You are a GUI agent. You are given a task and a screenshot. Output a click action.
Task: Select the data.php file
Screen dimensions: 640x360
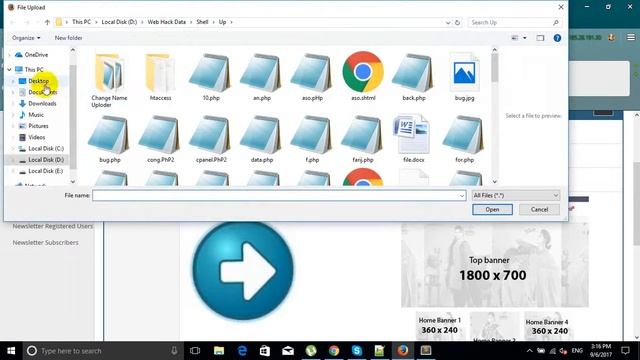pyautogui.click(x=262, y=139)
